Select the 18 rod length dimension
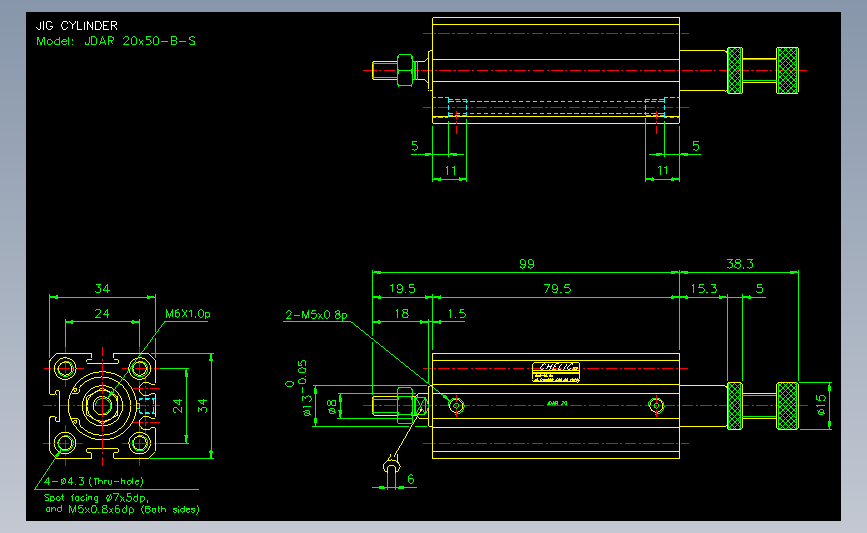The image size is (867, 533). [401, 314]
